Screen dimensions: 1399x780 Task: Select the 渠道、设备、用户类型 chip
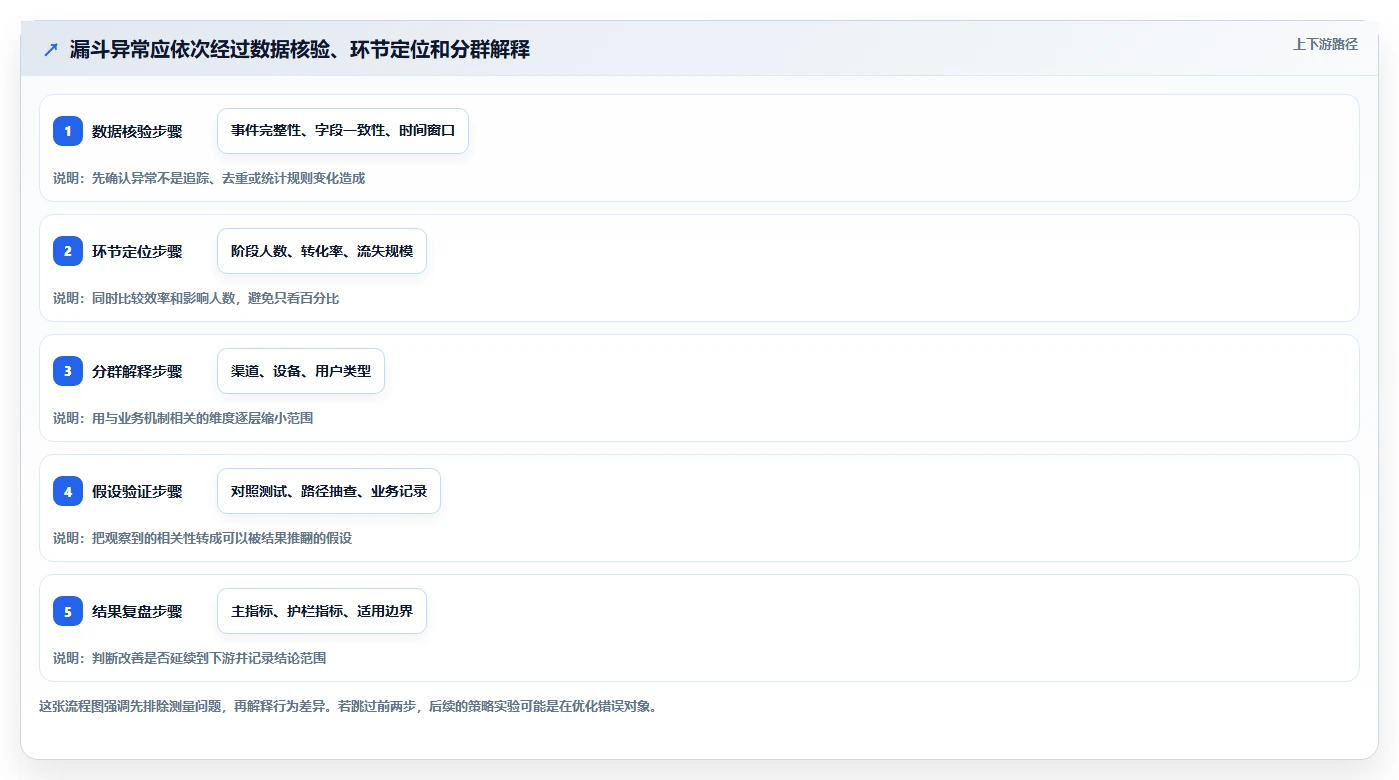coord(301,371)
